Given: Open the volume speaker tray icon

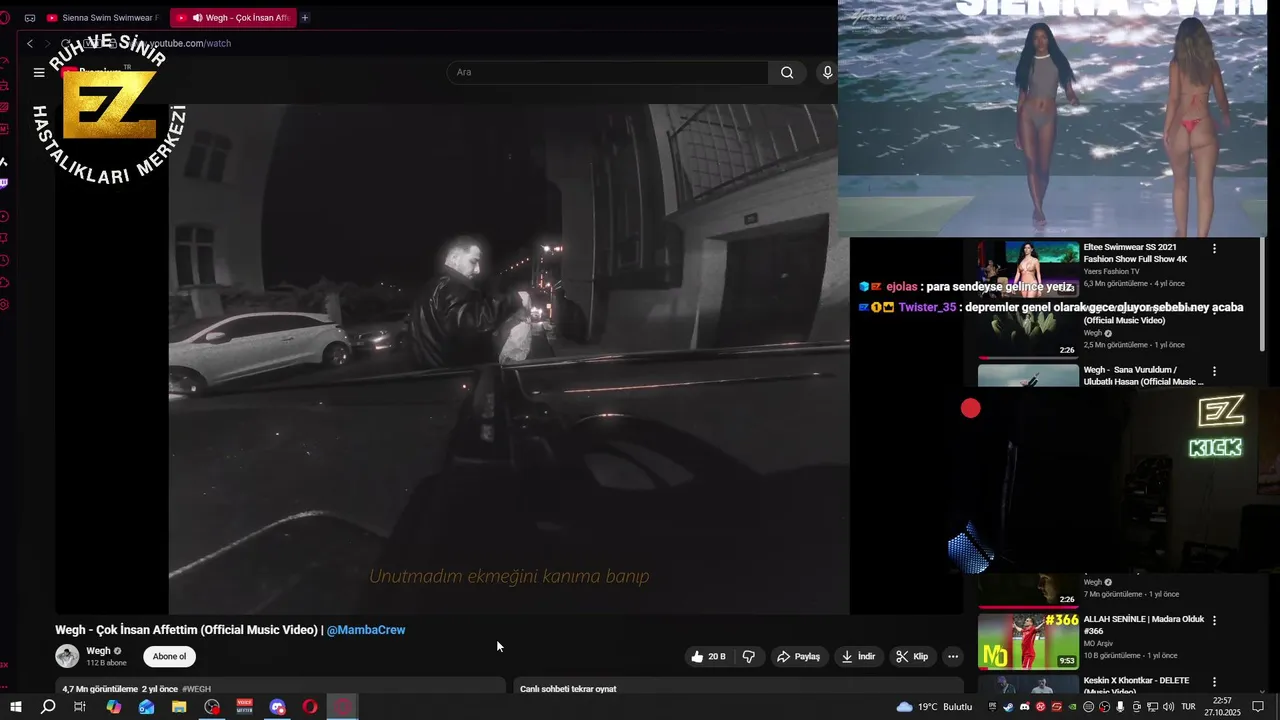Looking at the screenshot, I should point(1168,707).
